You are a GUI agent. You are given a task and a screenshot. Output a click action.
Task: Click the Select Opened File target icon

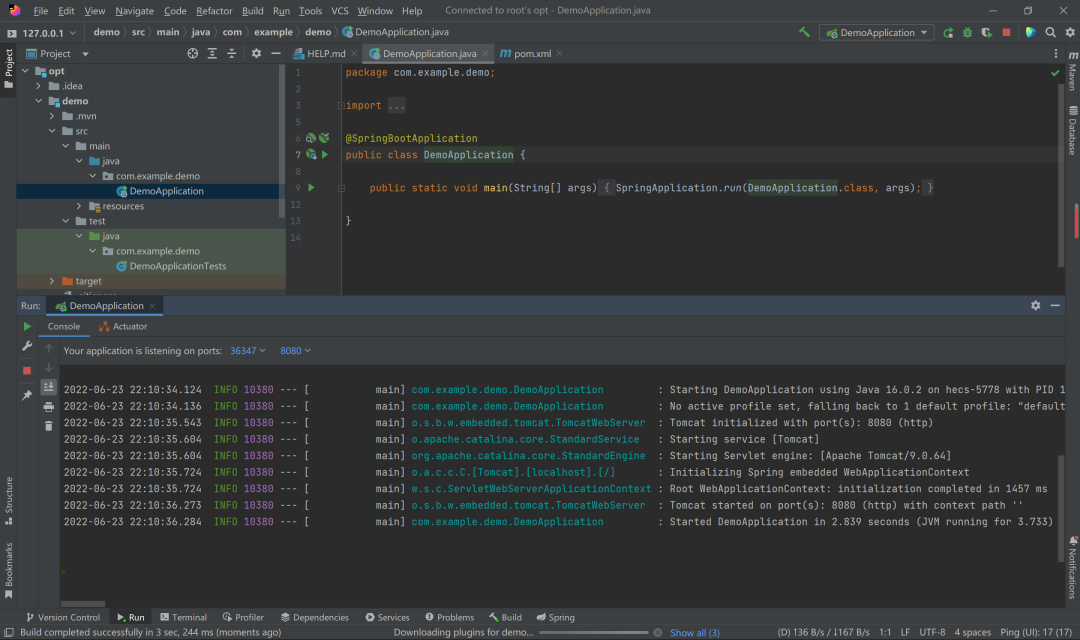pos(193,54)
